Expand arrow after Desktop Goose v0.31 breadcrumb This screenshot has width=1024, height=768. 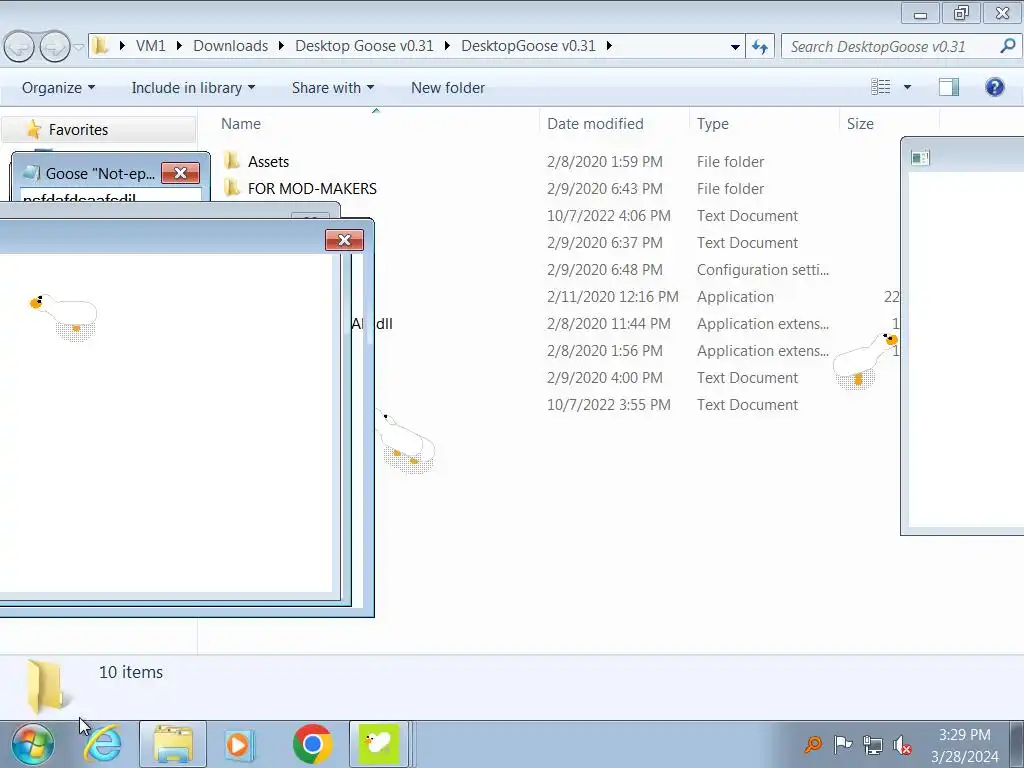pos(447,46)
